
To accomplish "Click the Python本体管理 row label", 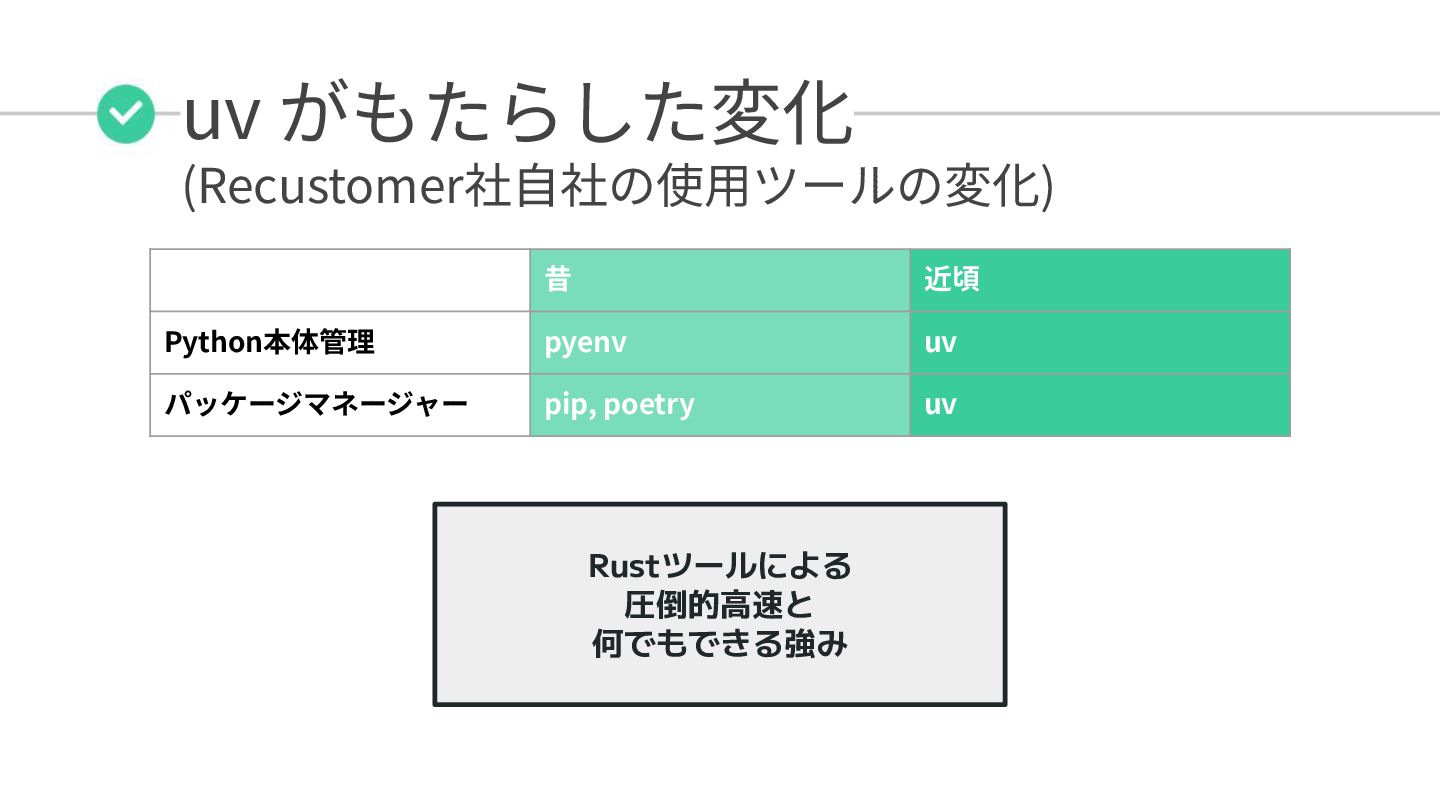I will [340, 343].
